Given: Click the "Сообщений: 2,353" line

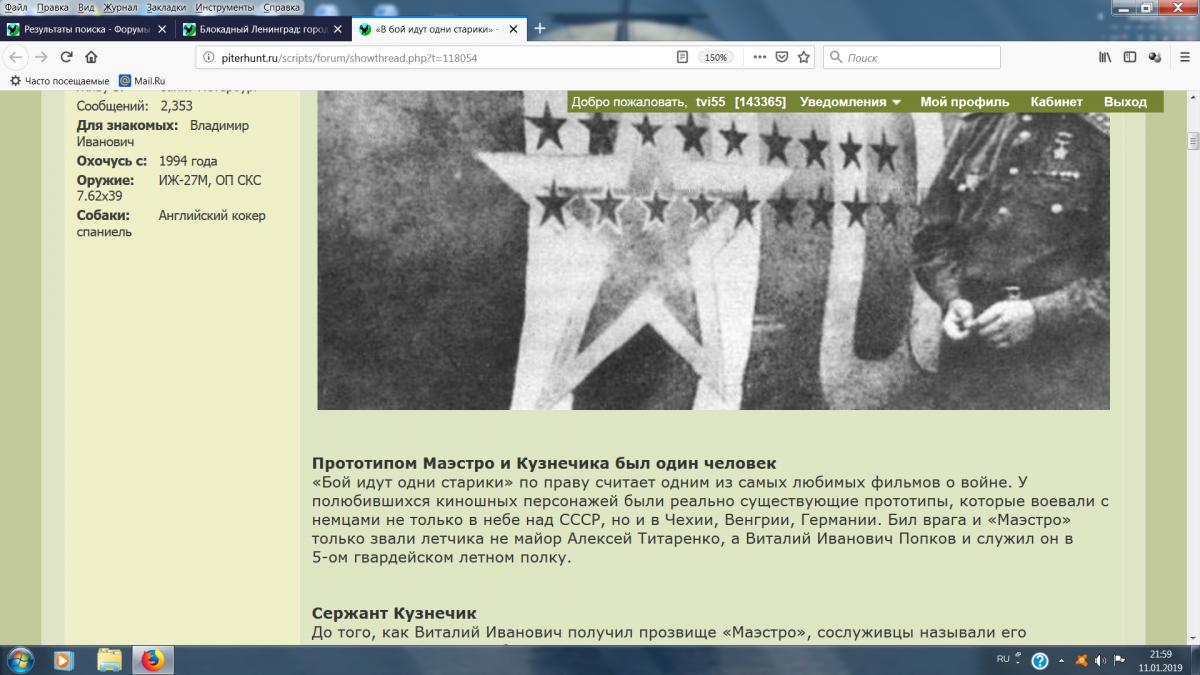Looking at the screenshot, I should (135, 106).
